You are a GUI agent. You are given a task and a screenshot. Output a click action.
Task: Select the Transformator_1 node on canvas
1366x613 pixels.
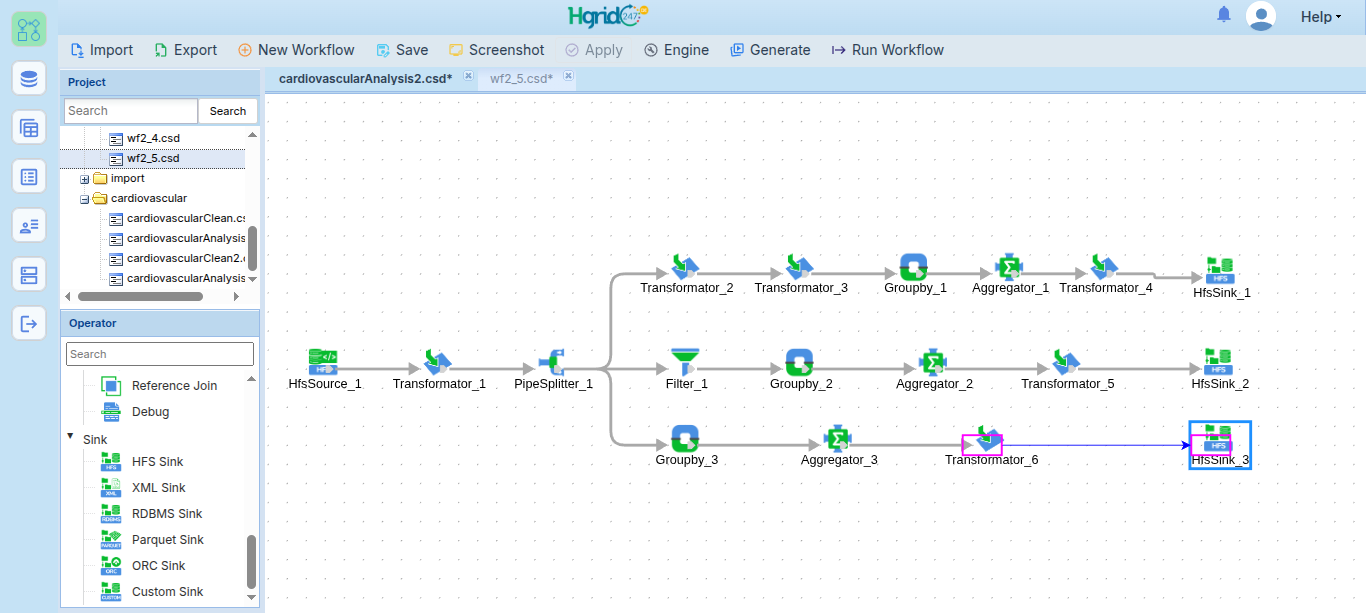pos(438,361)
